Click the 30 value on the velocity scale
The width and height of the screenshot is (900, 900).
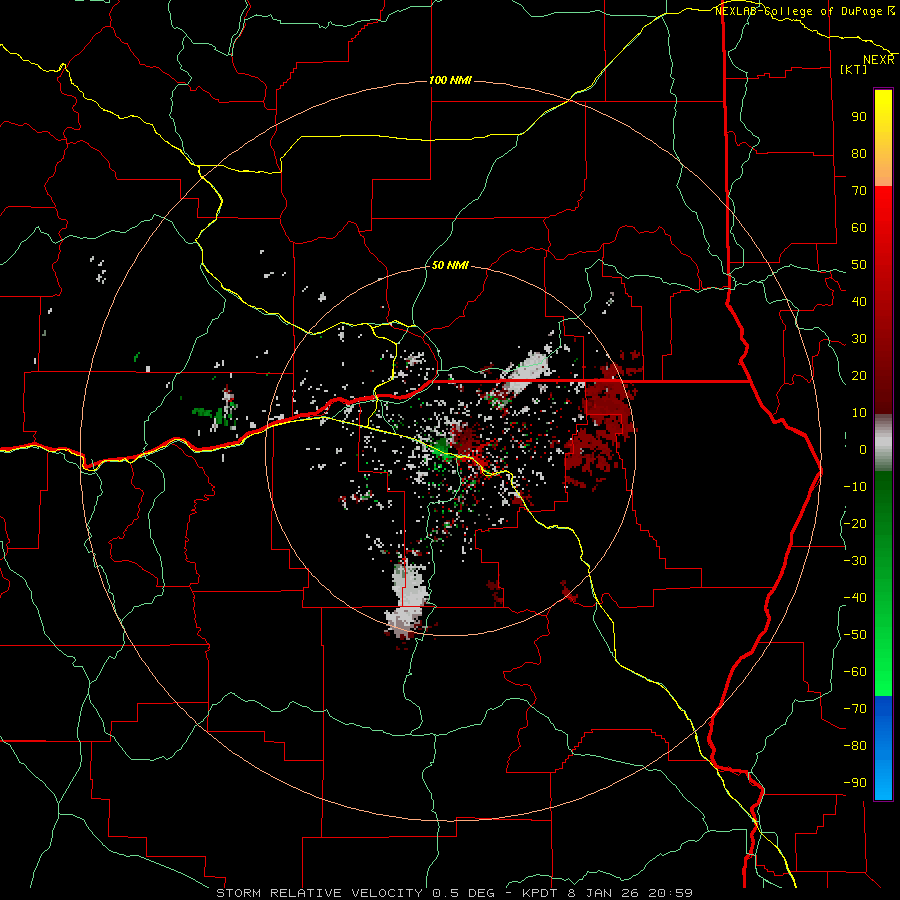pos(859,339)
